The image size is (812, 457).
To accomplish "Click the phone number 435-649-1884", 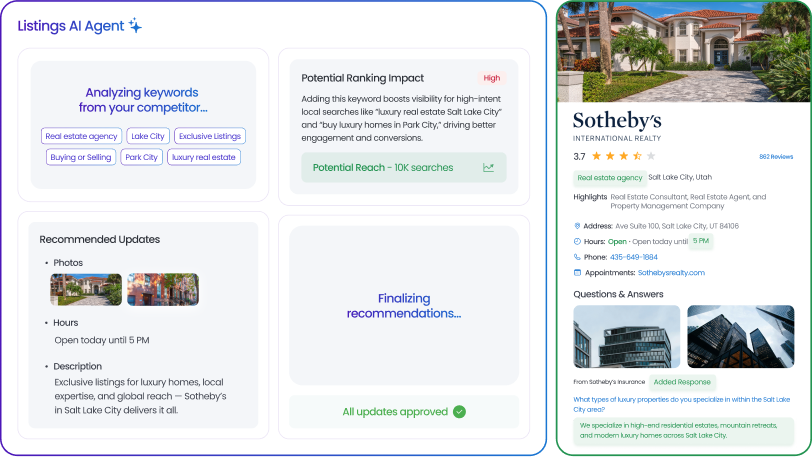I will tap(633, 257).
